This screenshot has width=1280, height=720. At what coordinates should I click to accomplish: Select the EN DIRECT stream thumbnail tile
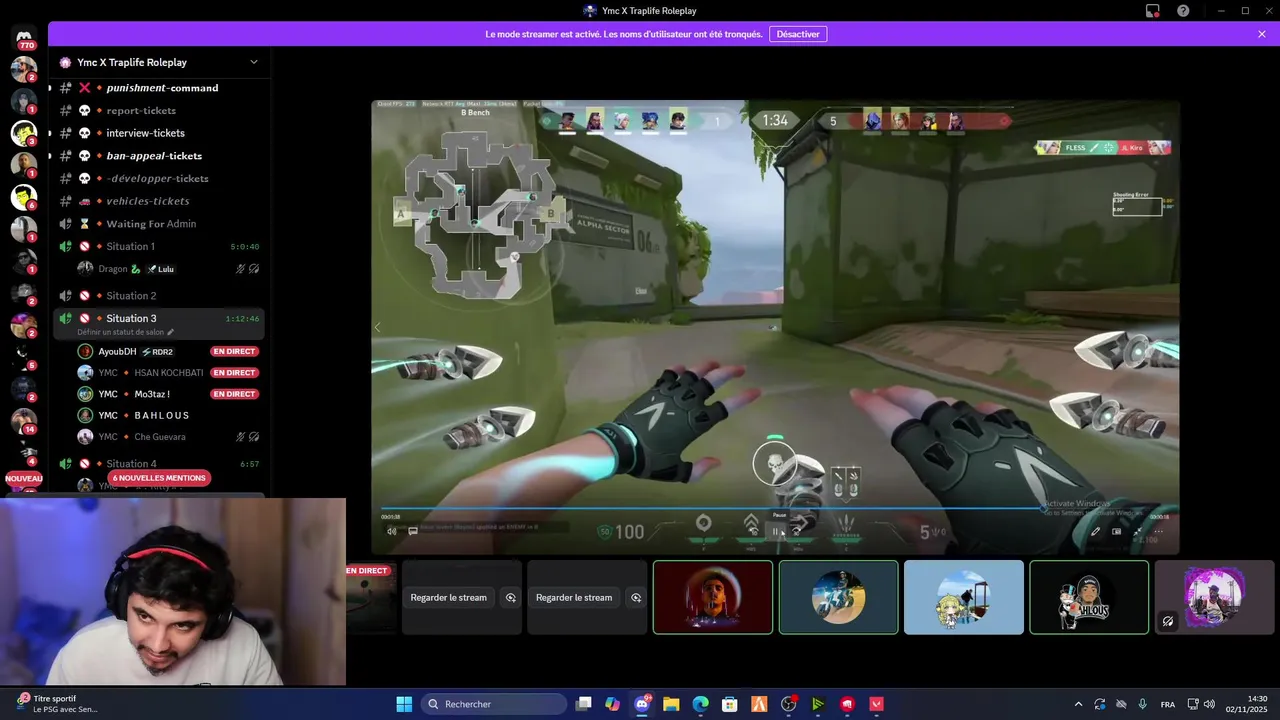(371, 597)
